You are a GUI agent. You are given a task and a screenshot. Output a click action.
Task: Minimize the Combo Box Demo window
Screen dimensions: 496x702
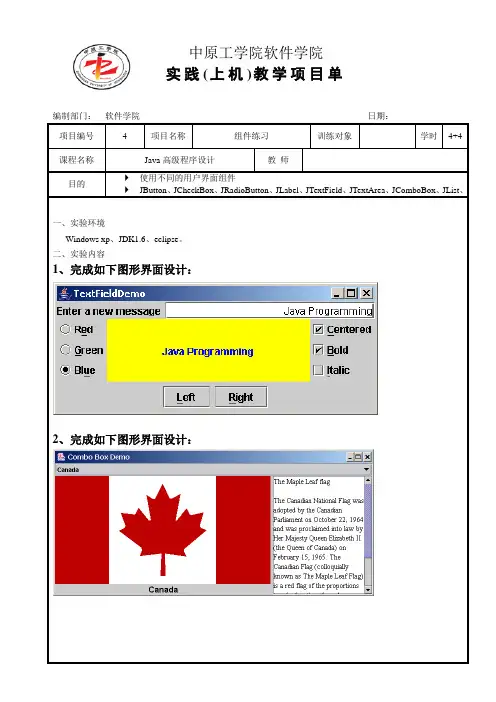point(350,457)
